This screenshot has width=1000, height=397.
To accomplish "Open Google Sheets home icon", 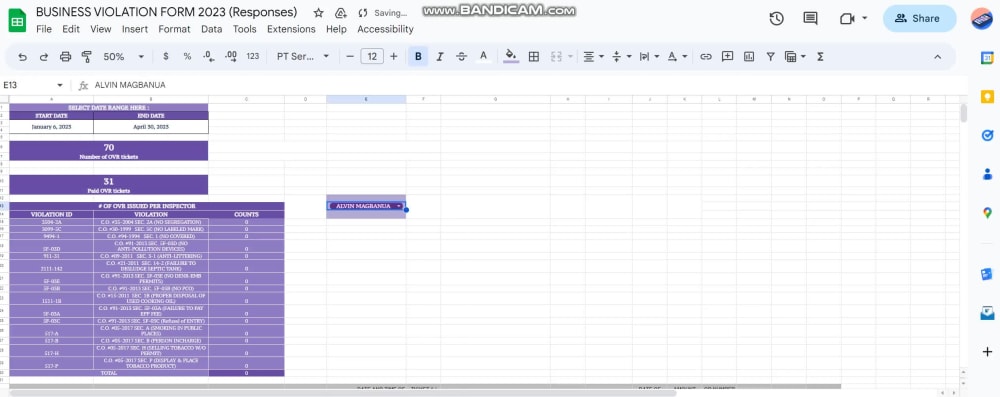I will pos(17,20).
